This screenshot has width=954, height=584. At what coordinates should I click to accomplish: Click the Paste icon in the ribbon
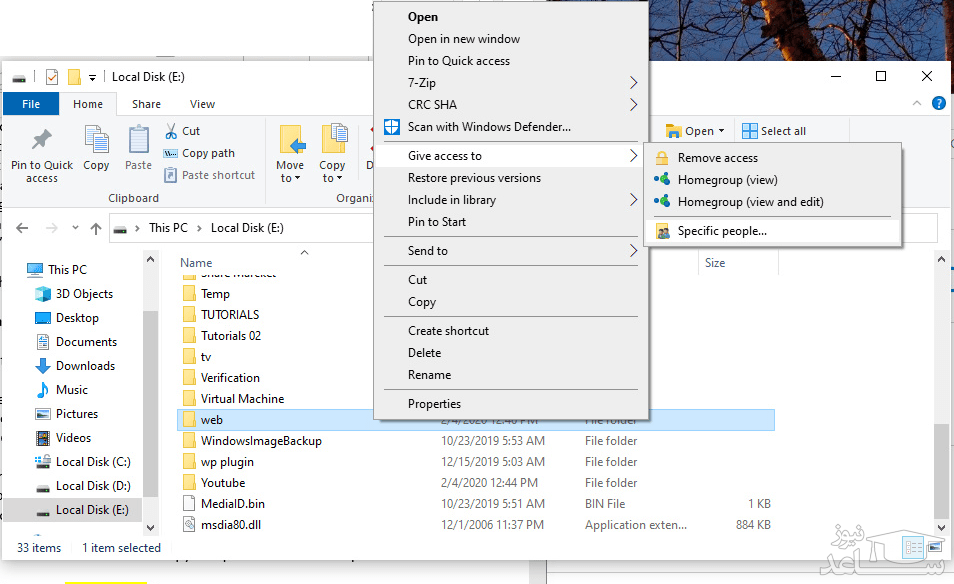pyautogui.click(x=138, y=142)
